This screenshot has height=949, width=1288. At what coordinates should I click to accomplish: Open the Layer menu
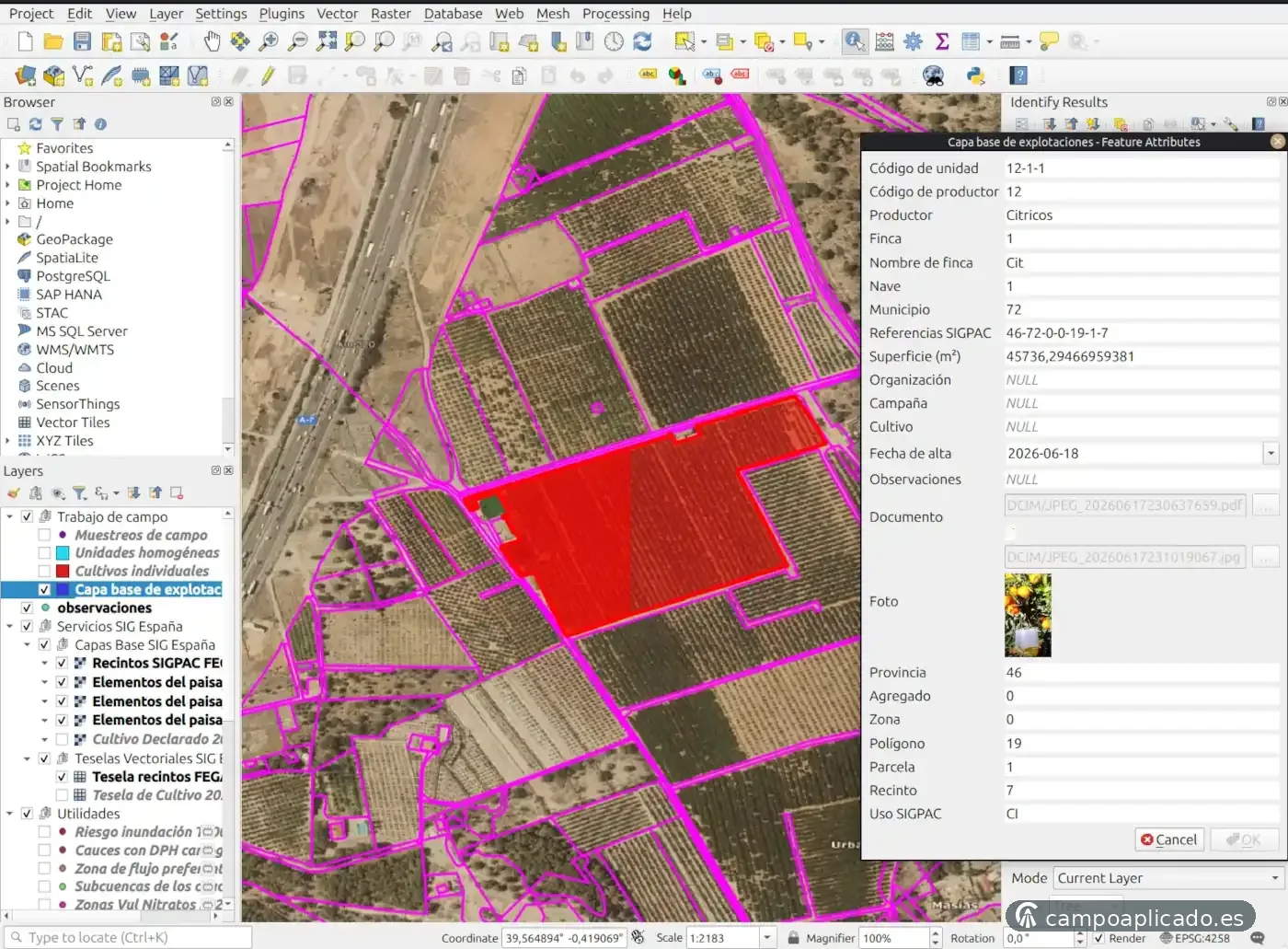167,14
